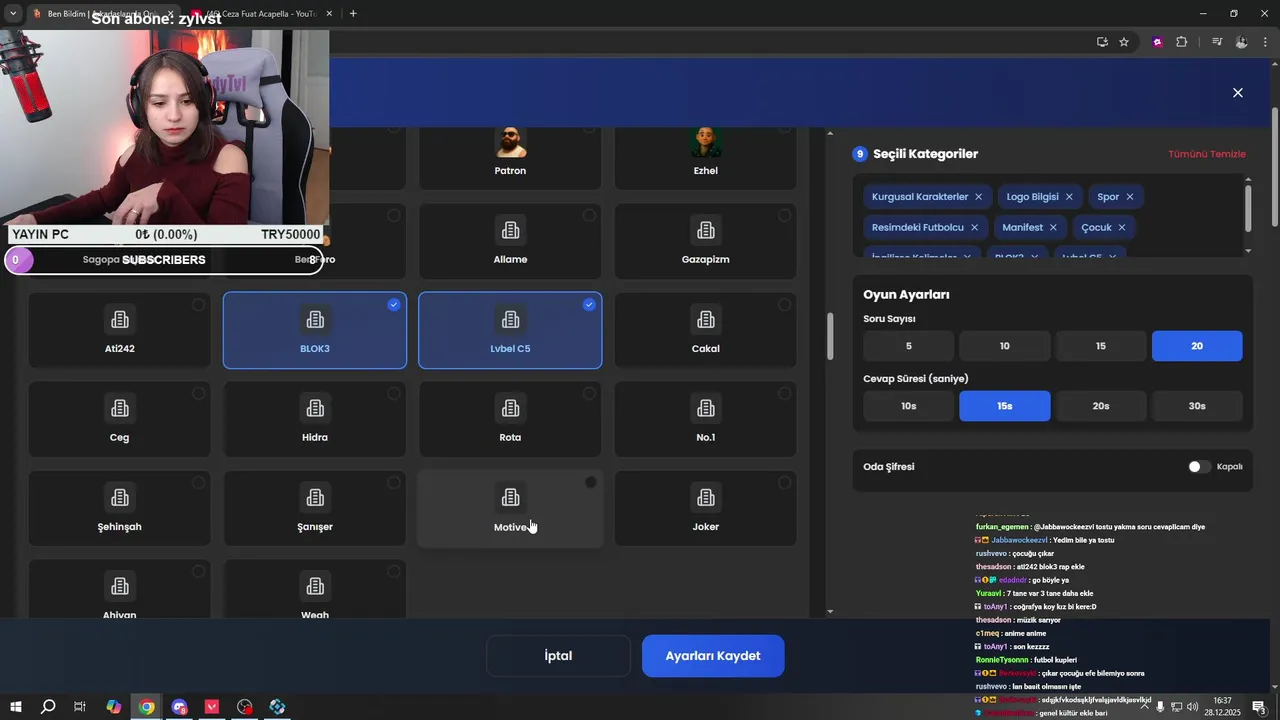Bookmark this page with star icon
Screen dimensions: 1280x720
pyautogui.click(x=1124, y=42)
